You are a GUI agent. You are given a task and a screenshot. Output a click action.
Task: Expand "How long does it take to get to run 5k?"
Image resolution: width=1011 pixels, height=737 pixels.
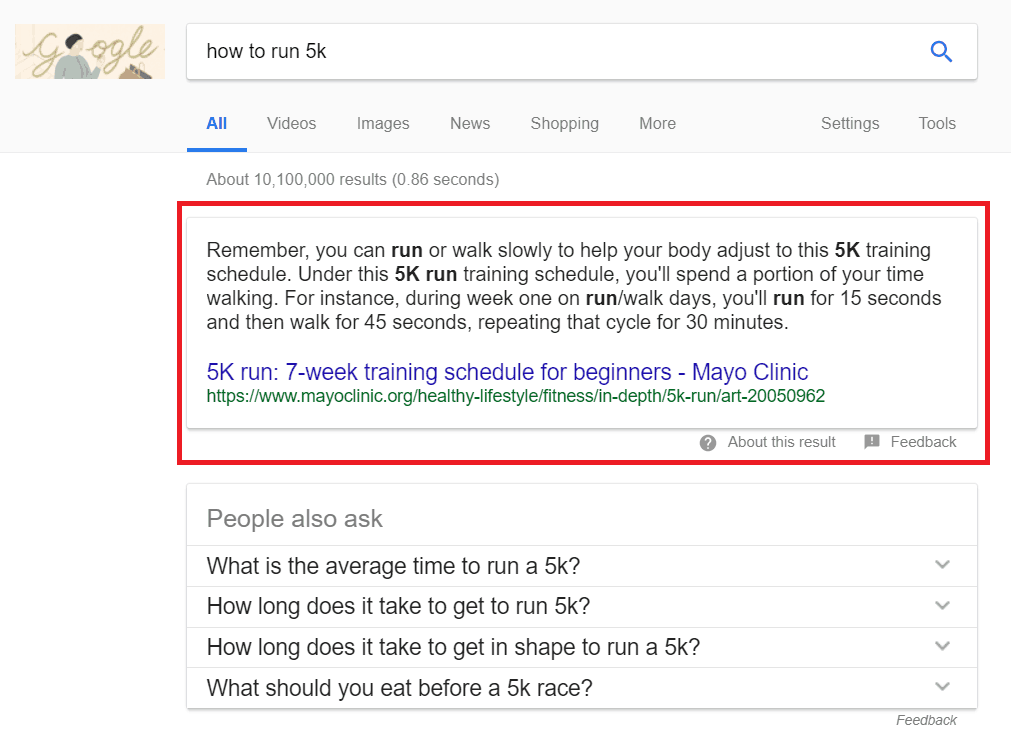pos(941,606)
